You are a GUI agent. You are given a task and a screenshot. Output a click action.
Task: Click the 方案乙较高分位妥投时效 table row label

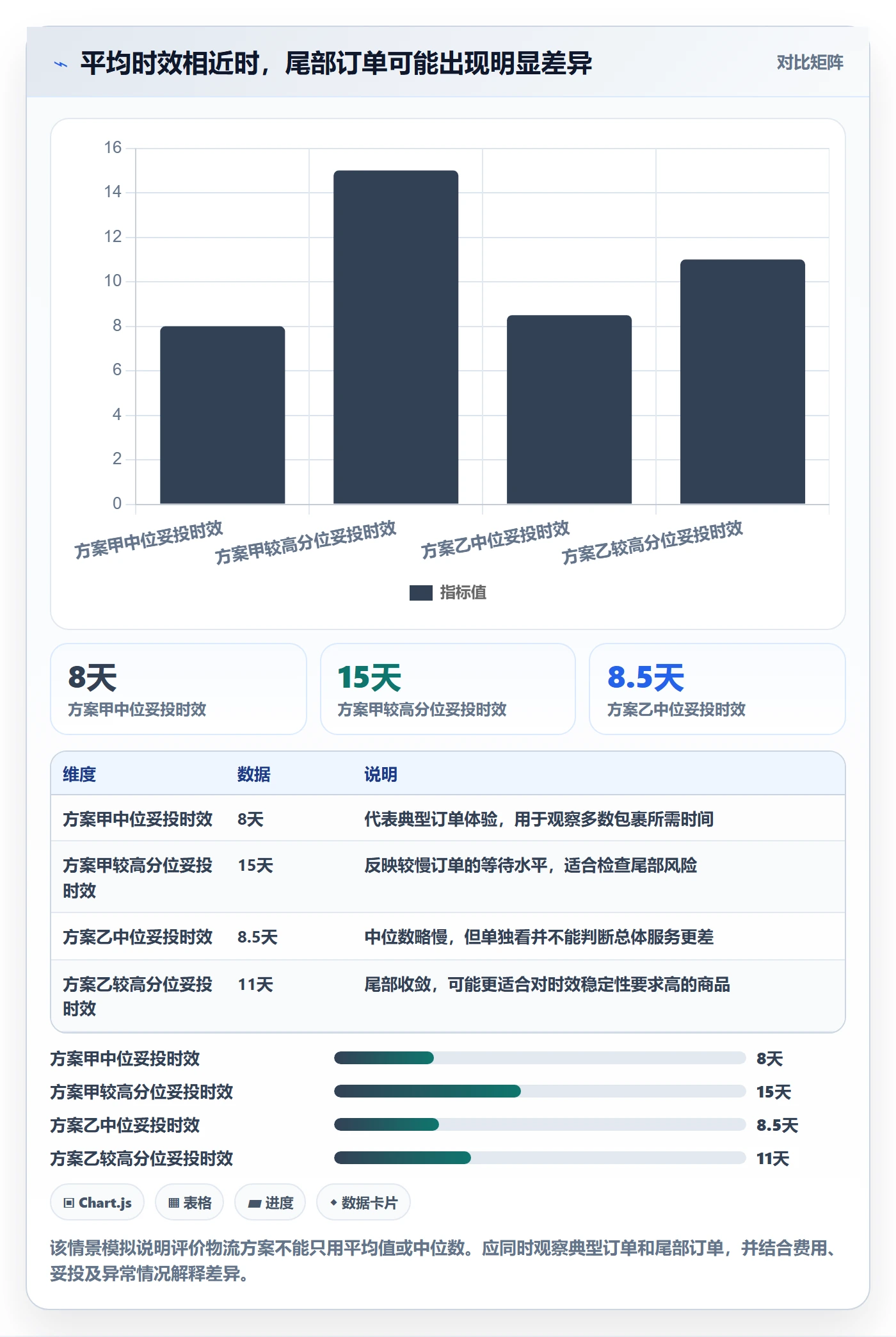coord(138,996)
